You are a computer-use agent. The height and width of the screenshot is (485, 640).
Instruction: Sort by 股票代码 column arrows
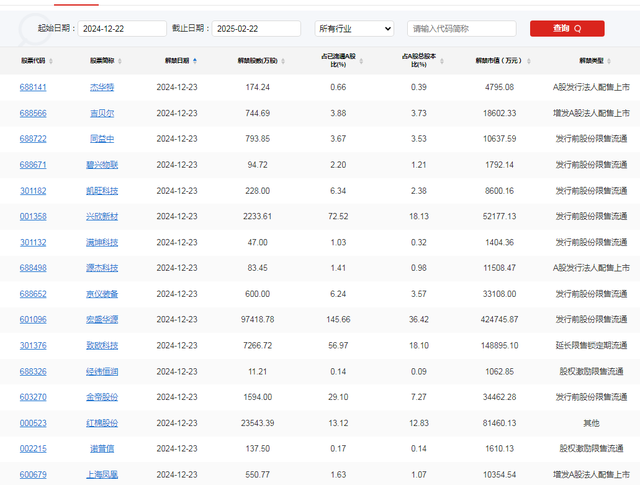tap(51, 61)
